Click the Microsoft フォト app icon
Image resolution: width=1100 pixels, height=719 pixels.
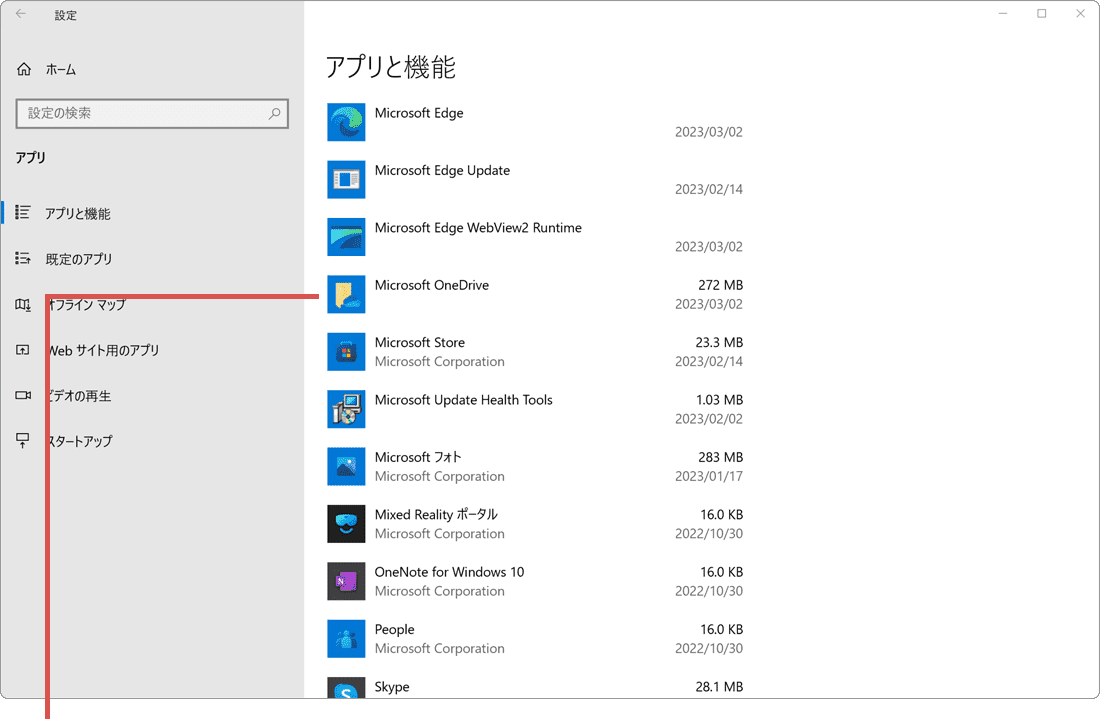click(x=346, y=466)
